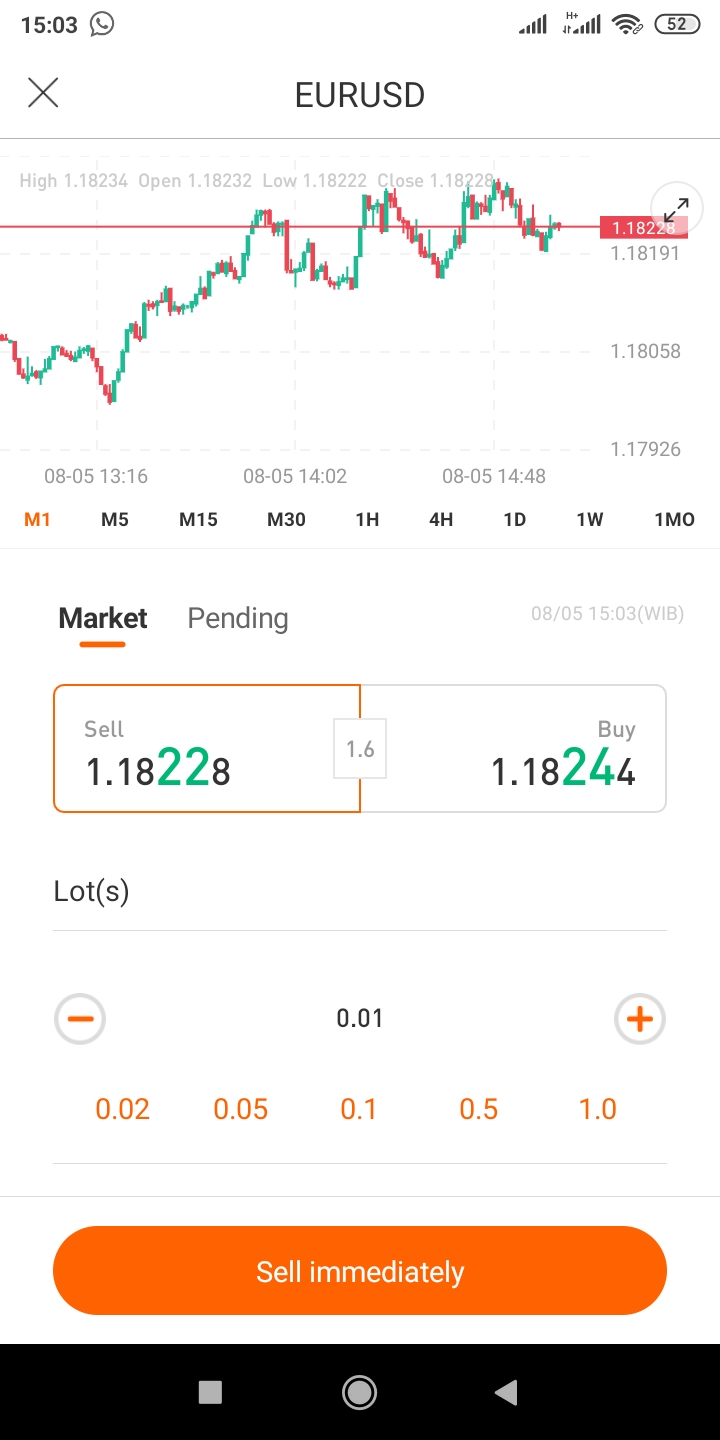Increase lot size with plus button
This screenshot has width=720, height=1440.
(640, 1019)
